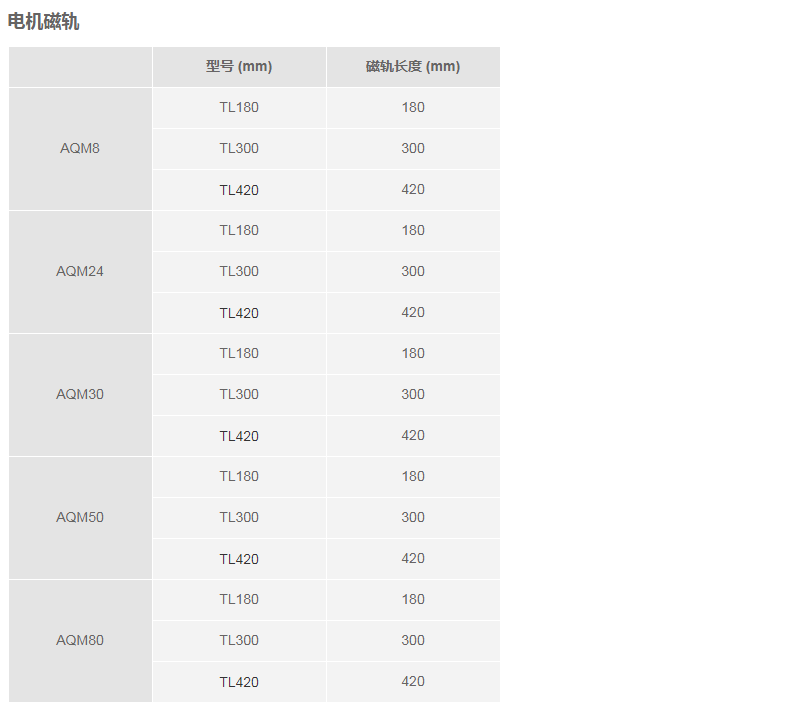Select the AQM80 series cell
Image resolution: width=805 pixels, height=723 pixels.
click(80, 641)
